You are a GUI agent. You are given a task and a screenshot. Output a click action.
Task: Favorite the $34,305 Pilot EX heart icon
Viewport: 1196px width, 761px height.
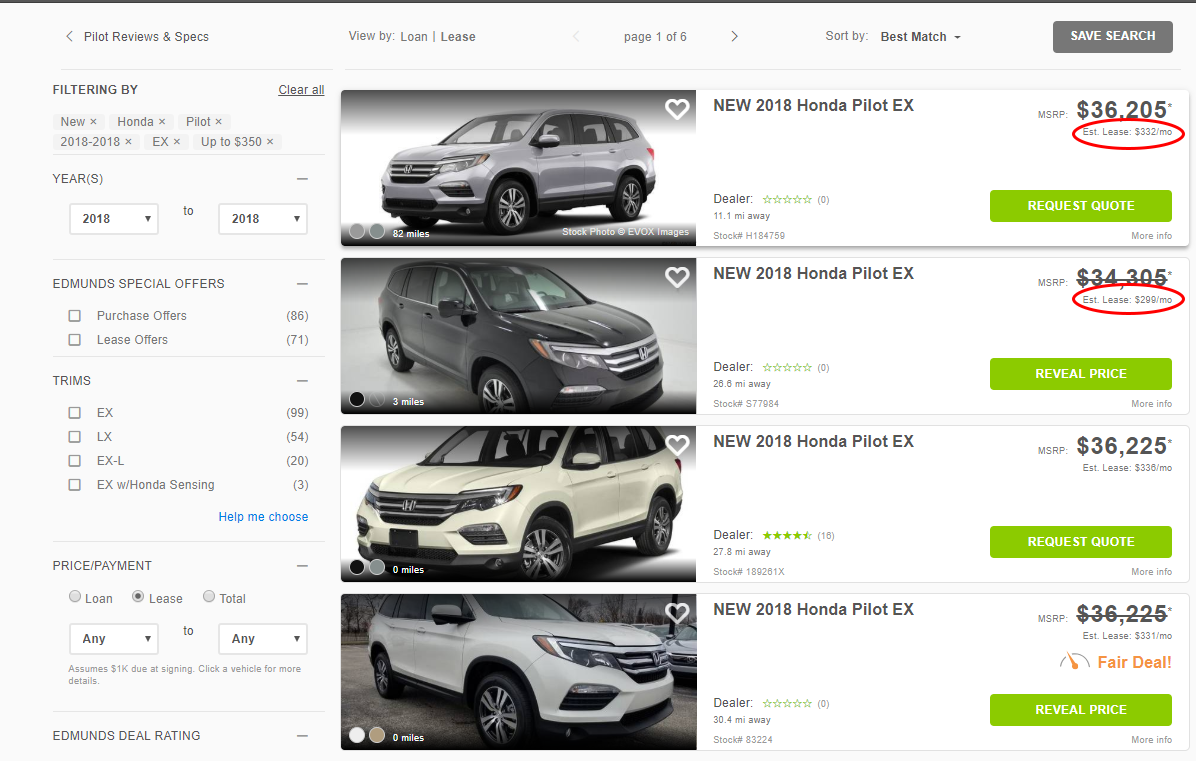[677, 277]
